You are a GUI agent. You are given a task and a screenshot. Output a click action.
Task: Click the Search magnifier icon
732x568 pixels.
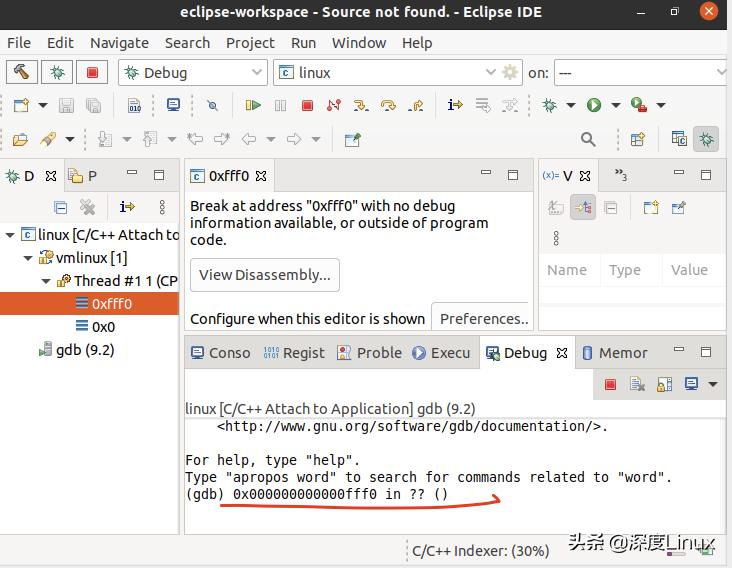588,140
